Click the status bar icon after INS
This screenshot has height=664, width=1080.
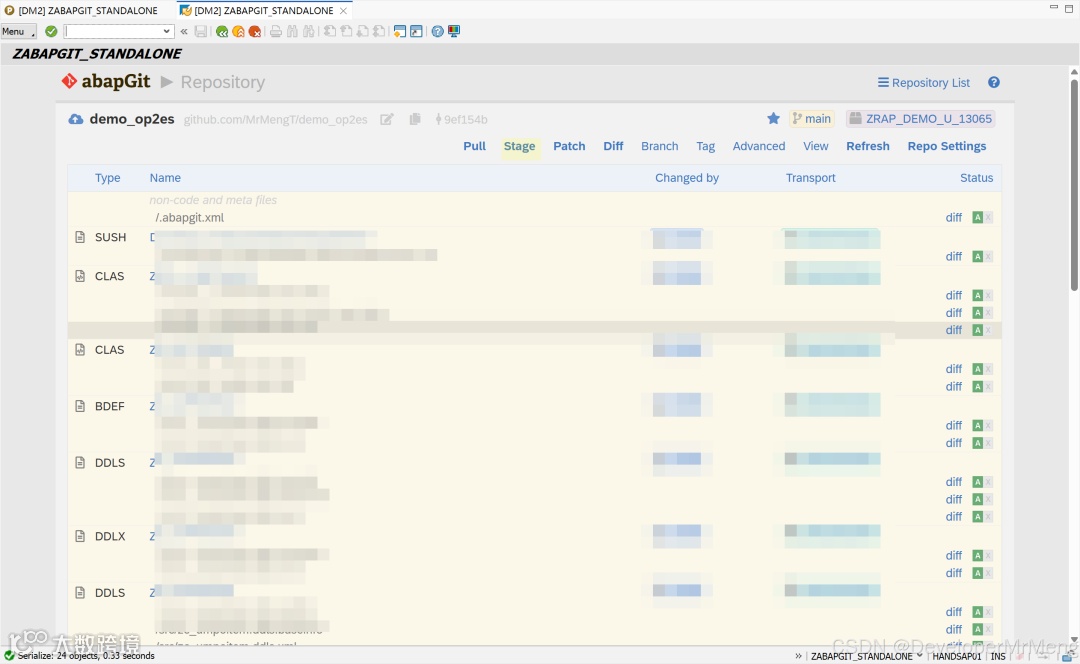(x=1019, y=656)
